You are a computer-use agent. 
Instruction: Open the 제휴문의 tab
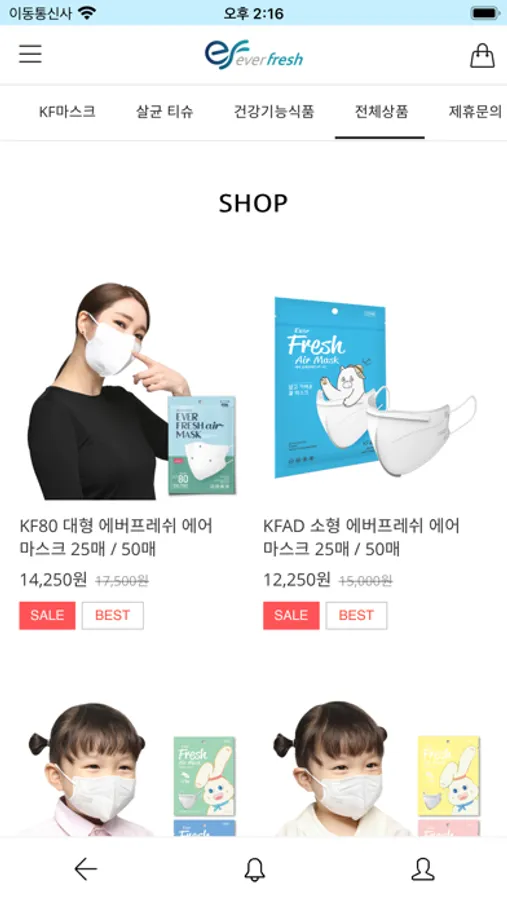(475, 111)
